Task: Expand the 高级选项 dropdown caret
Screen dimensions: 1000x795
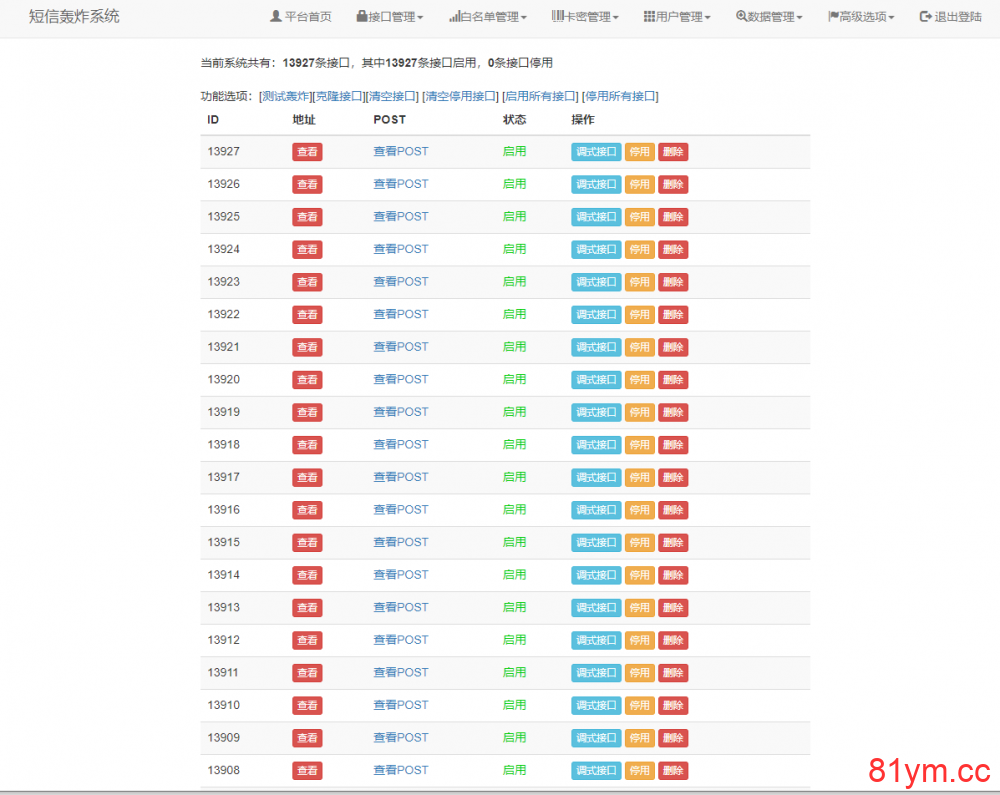Action: coord(891,18)
